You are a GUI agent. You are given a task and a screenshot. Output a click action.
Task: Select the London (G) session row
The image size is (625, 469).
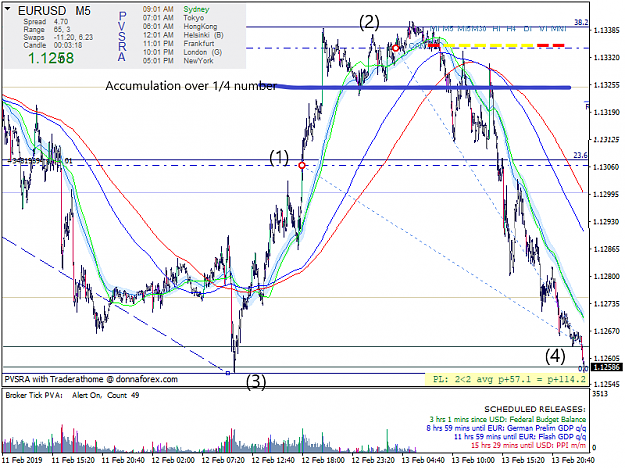pyautogui.click(x=182, y=52)
